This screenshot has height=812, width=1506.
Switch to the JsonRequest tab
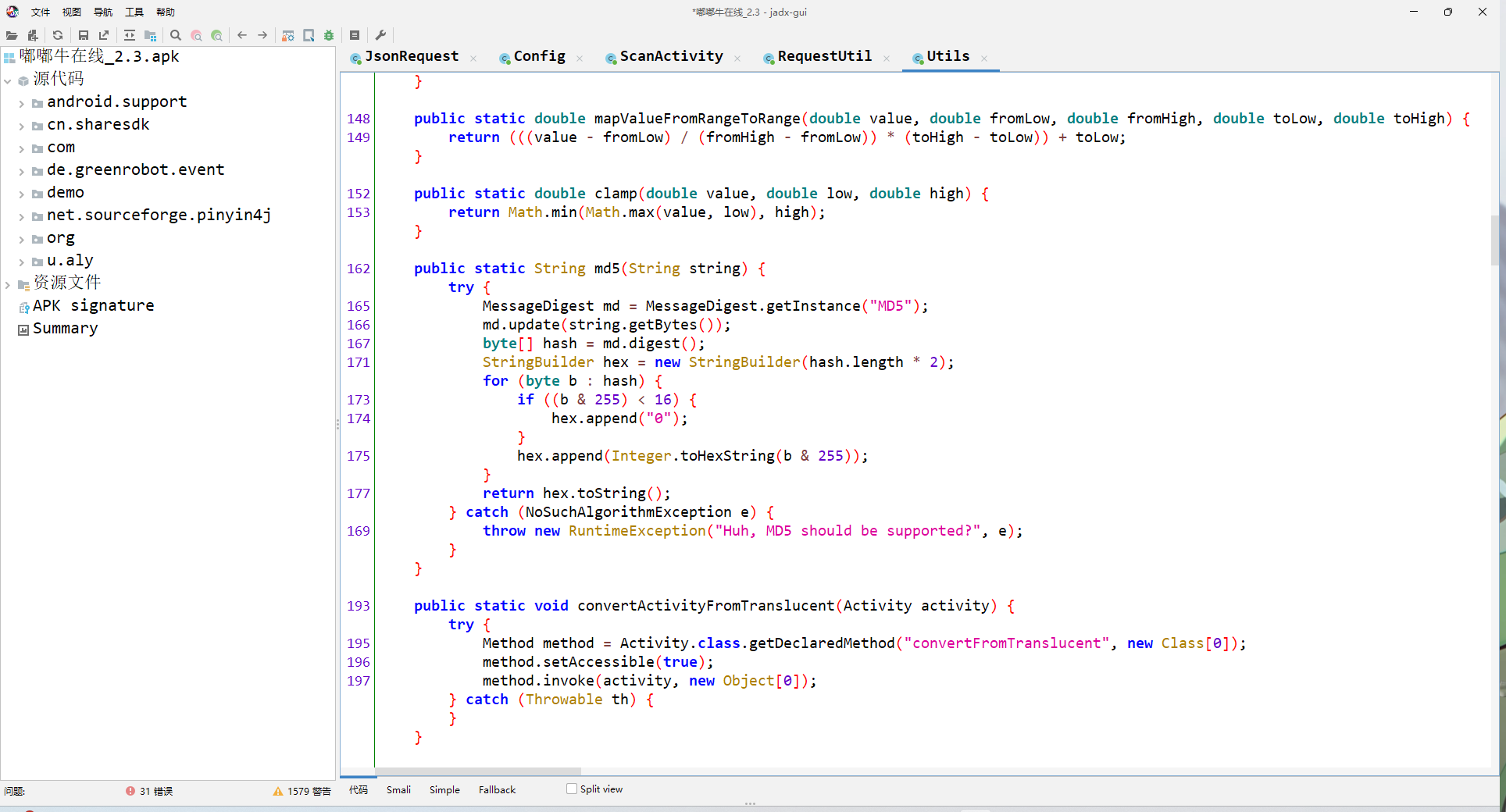coord(412,56)
